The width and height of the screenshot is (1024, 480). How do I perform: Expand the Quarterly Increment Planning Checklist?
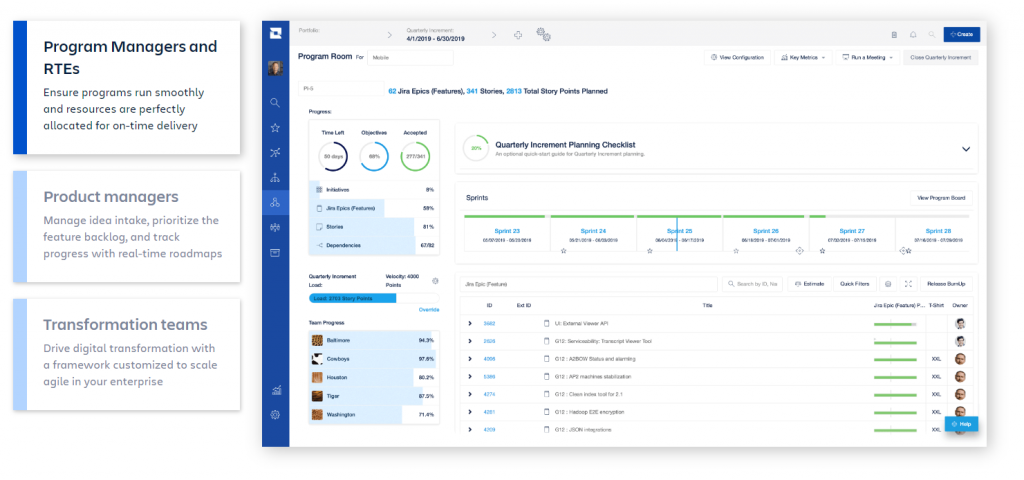(966, 148)
